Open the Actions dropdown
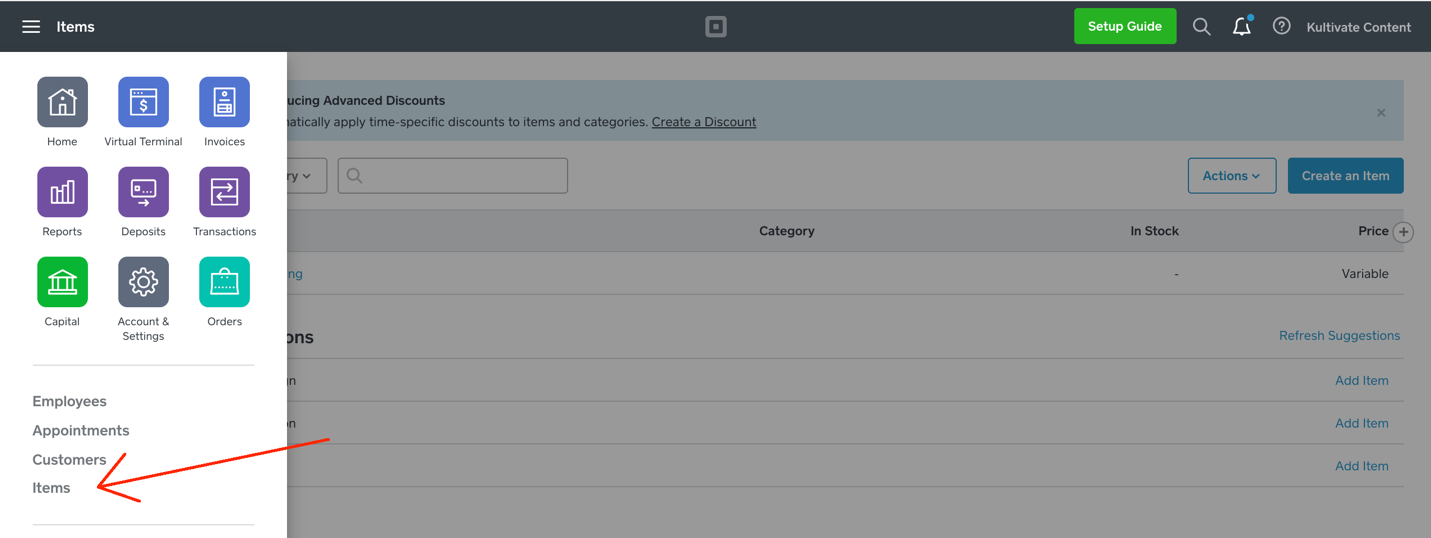The height and width of the screenshot is (538, 1431). 1231,175
